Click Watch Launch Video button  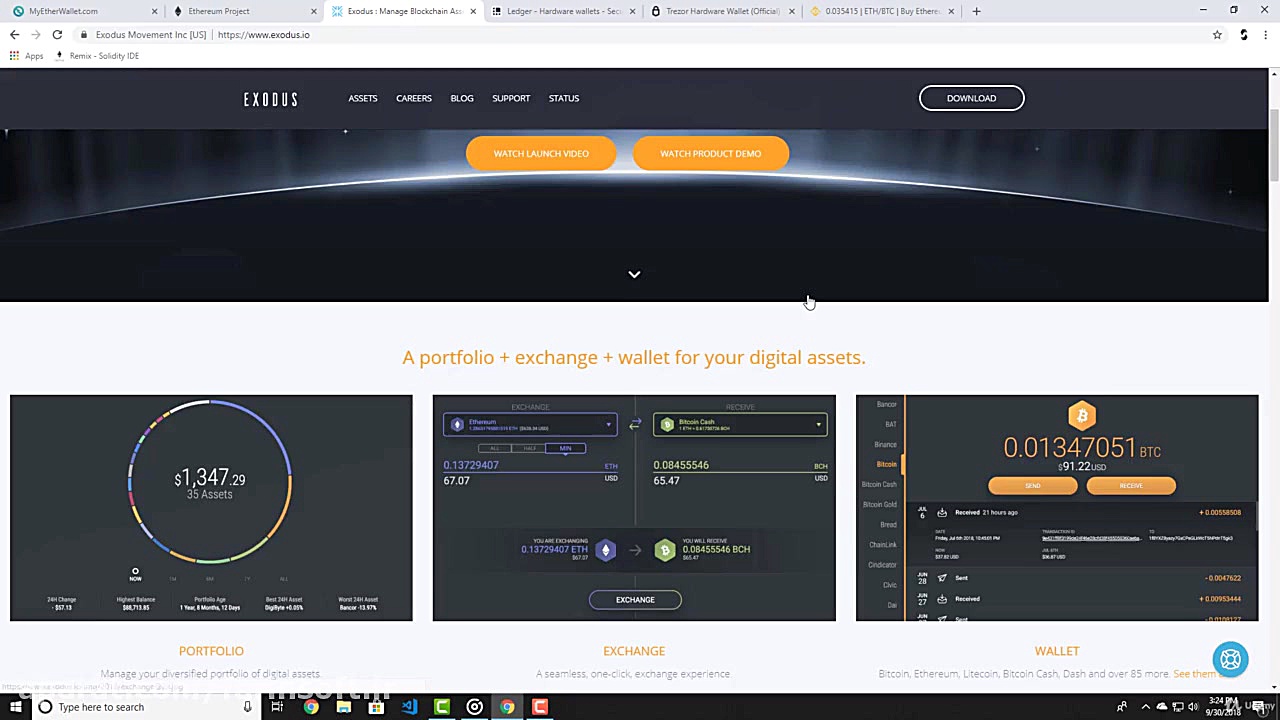541,154
